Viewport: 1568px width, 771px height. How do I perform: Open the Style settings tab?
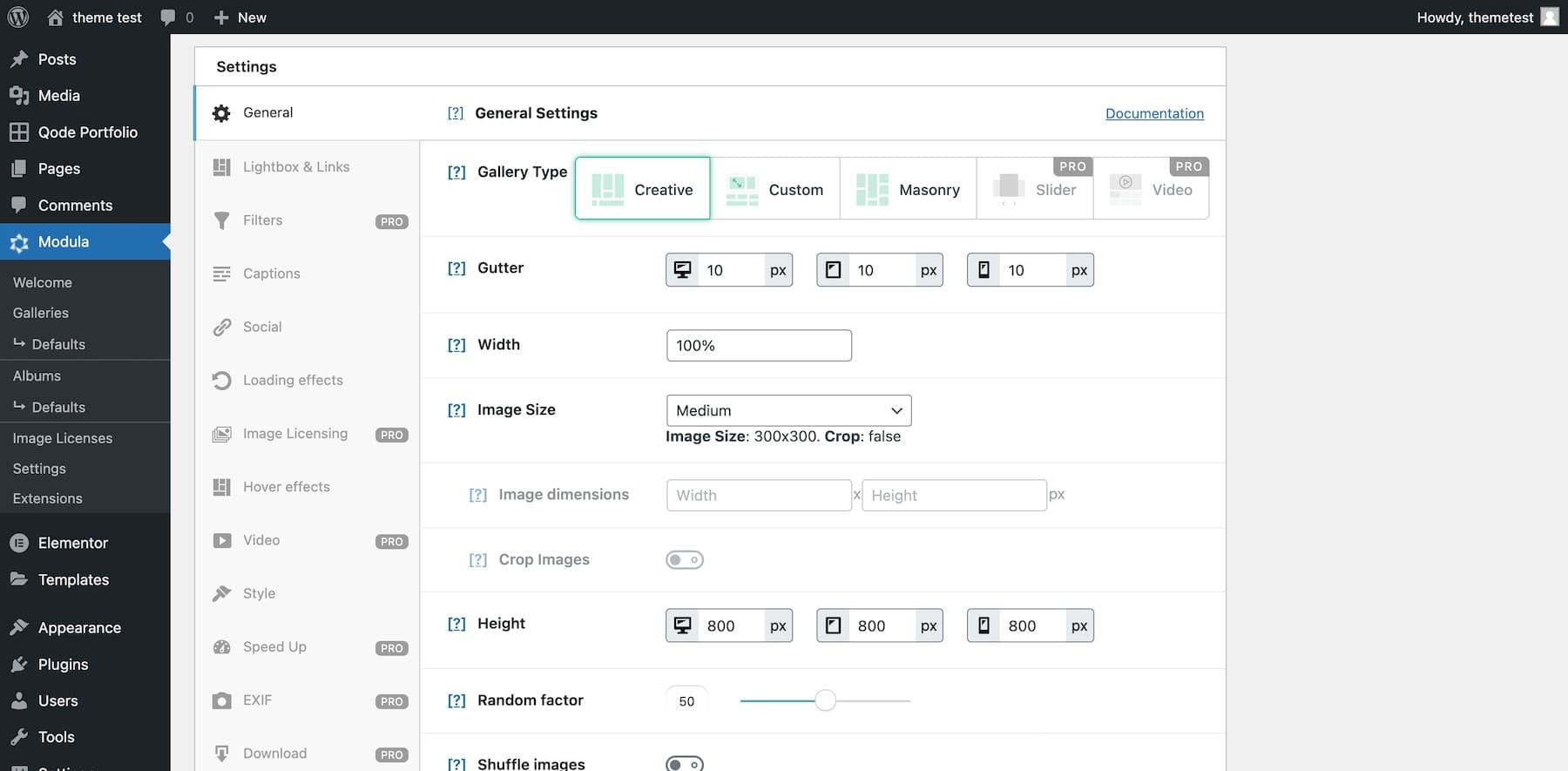pyautogui.click(x=308, y=593)
